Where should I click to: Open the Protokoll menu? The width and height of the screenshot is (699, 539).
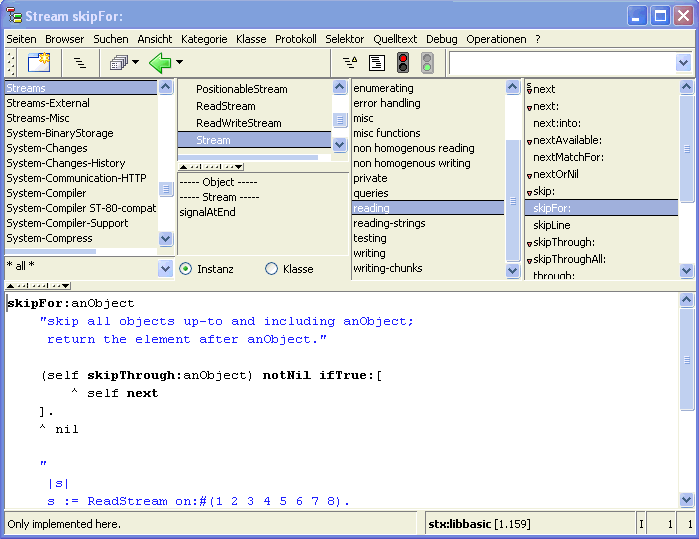point(296,39)
